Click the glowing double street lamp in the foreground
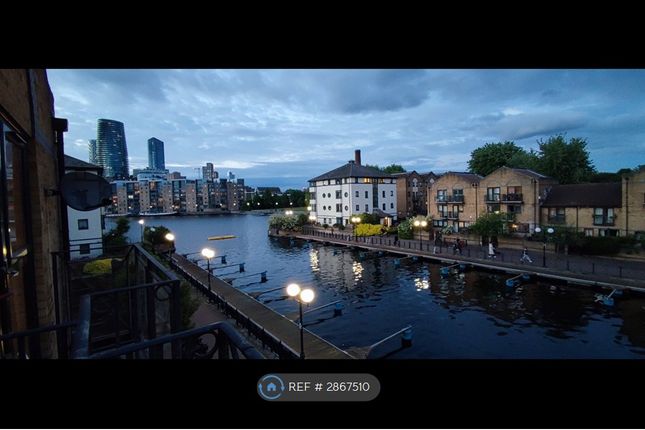 pos(300,294)
